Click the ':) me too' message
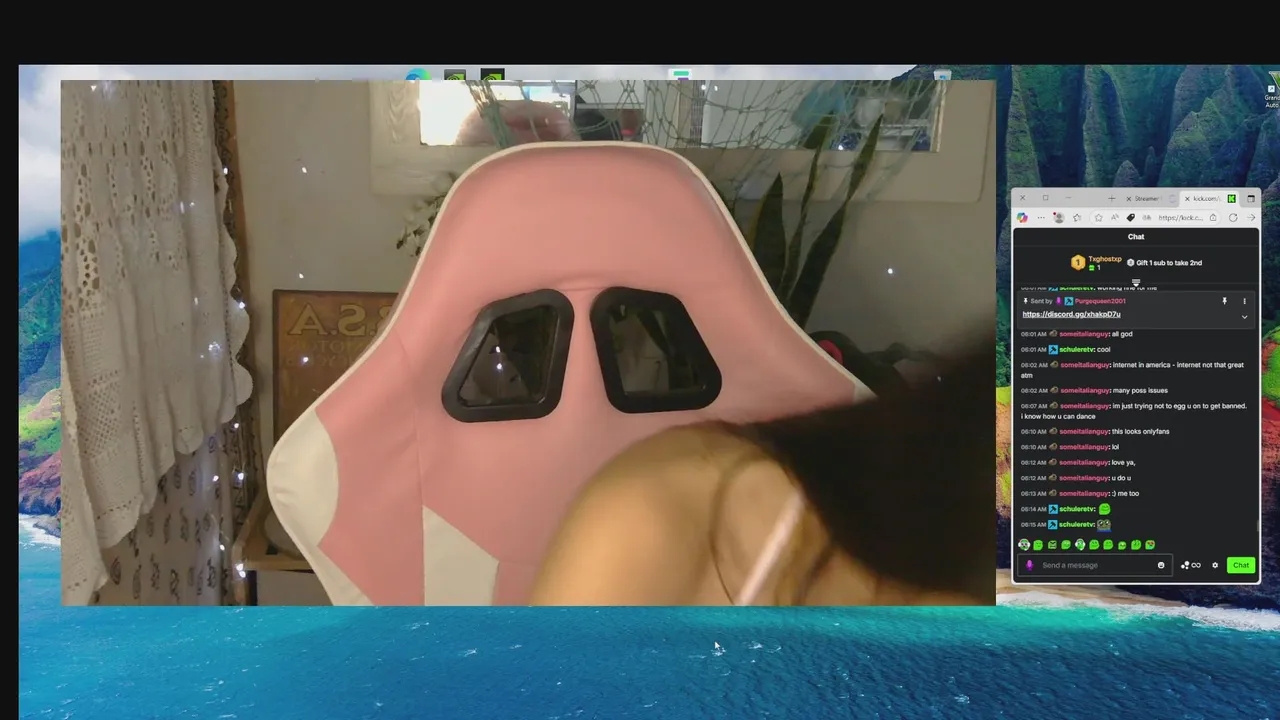Screen dimensions: 1280x720 tap(1125, 494)
